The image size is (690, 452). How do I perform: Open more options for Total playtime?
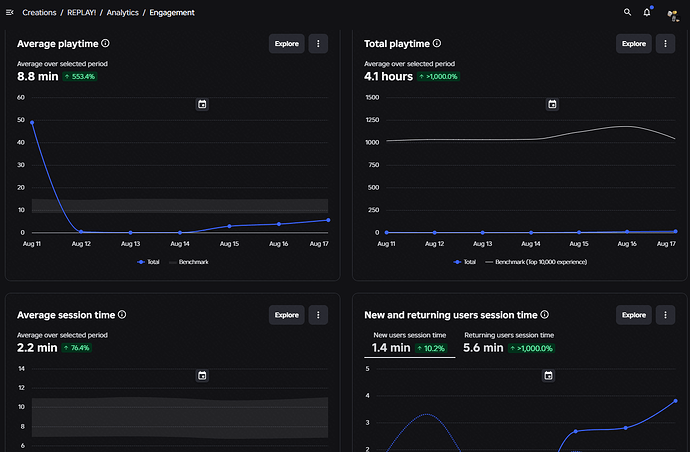pos(665,44)
